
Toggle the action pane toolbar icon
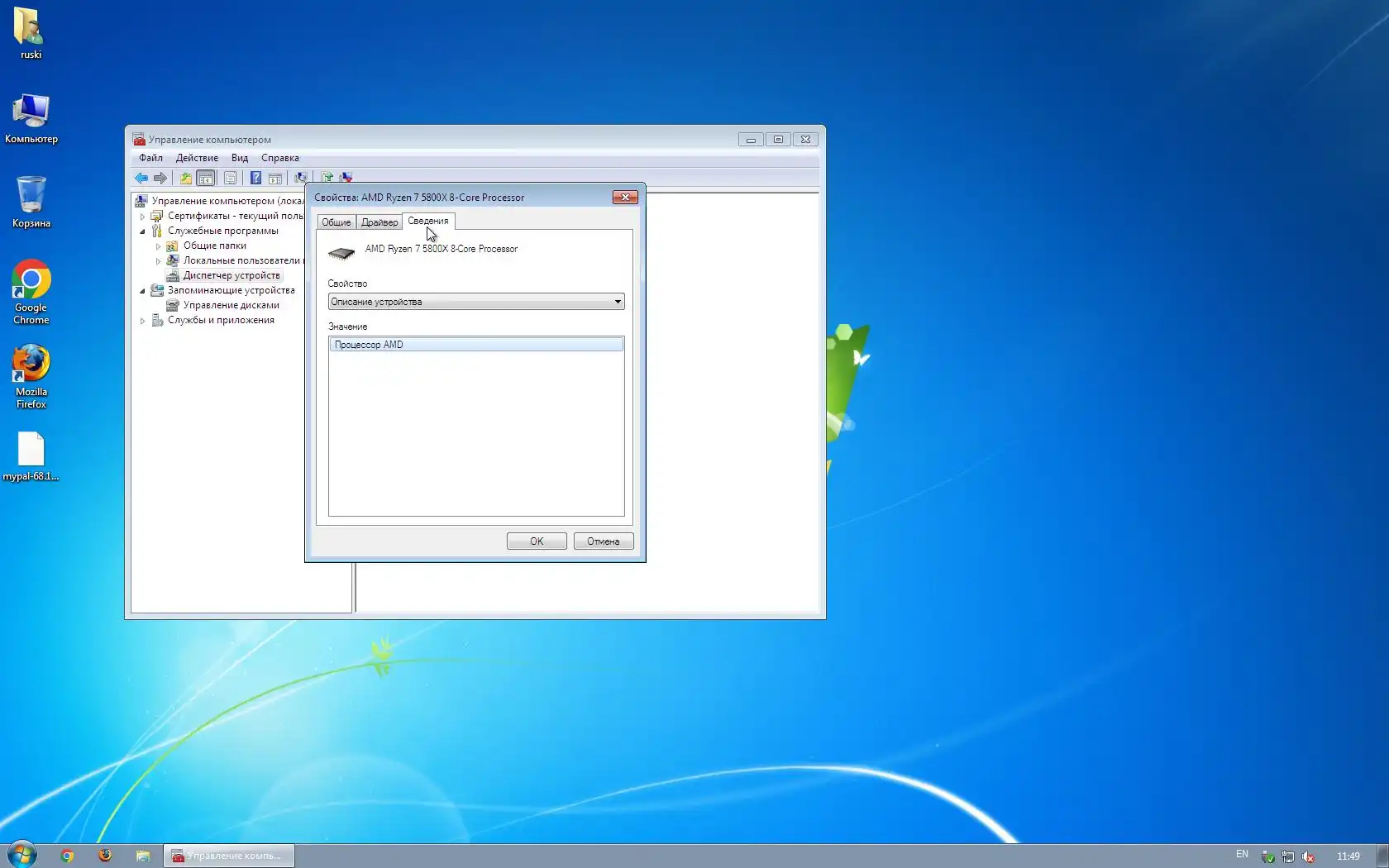(275, 178)
